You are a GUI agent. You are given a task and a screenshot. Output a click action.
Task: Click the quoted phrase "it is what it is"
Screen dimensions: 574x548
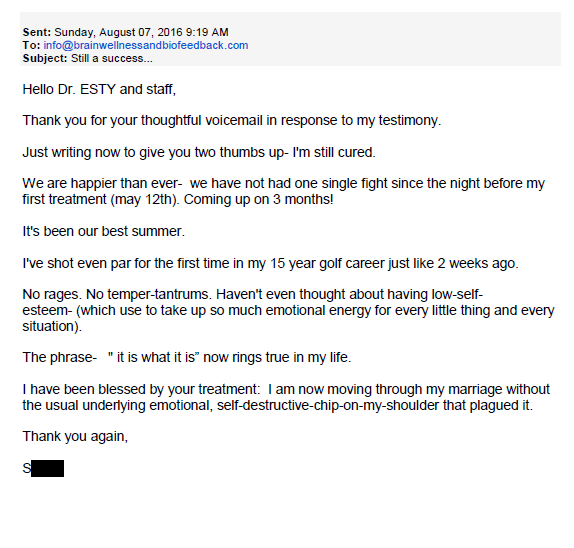coord(154,357)
